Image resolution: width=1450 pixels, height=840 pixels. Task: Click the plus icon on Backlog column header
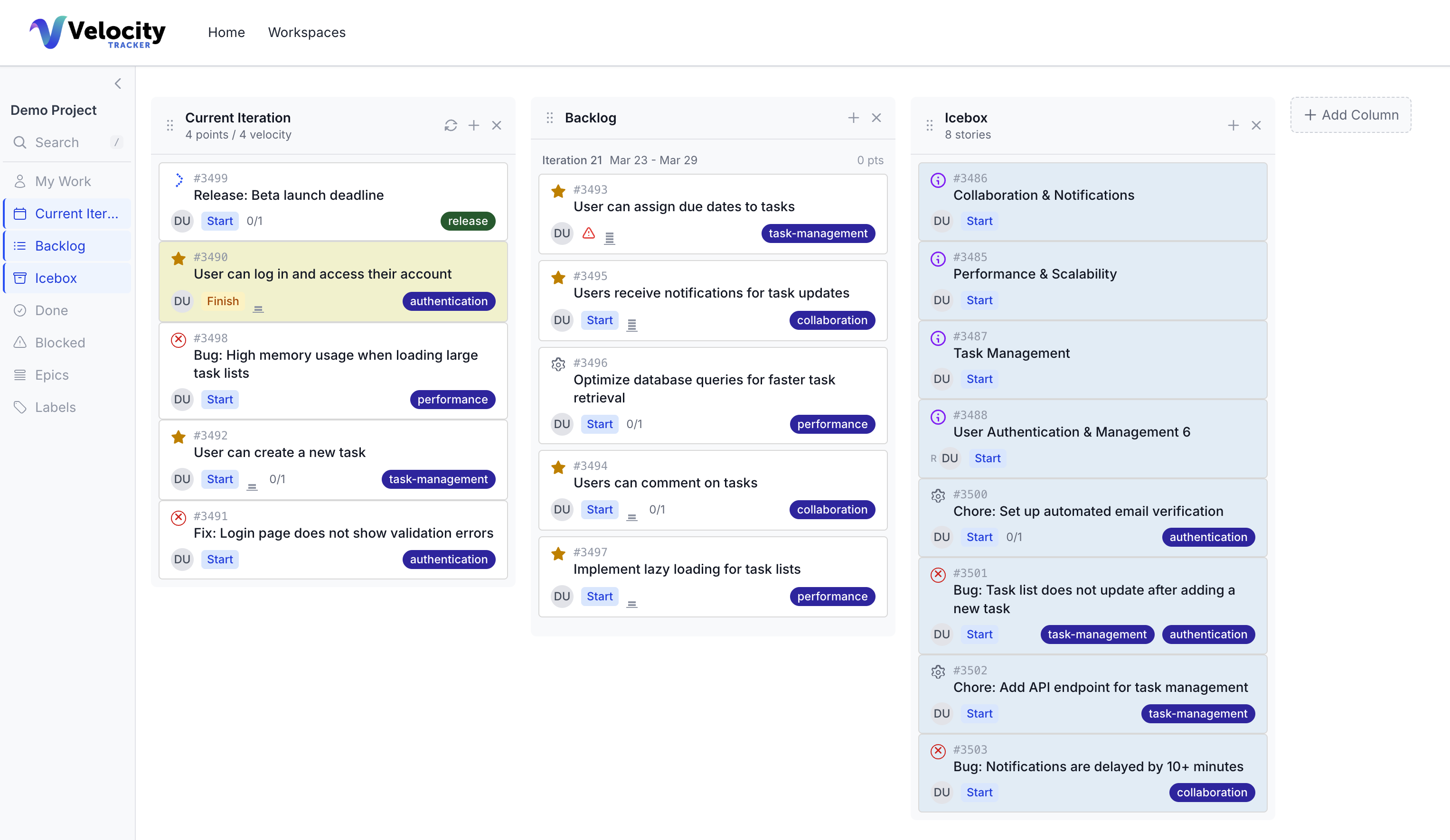pos(853,117)
